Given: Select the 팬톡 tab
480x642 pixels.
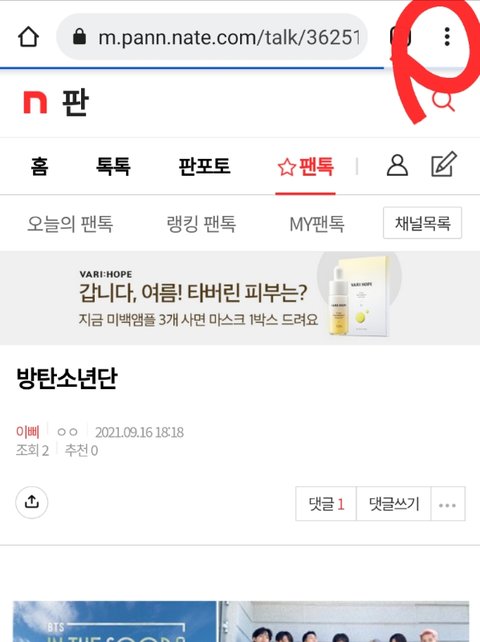Looking at the screenshot, I should (306, 167).
